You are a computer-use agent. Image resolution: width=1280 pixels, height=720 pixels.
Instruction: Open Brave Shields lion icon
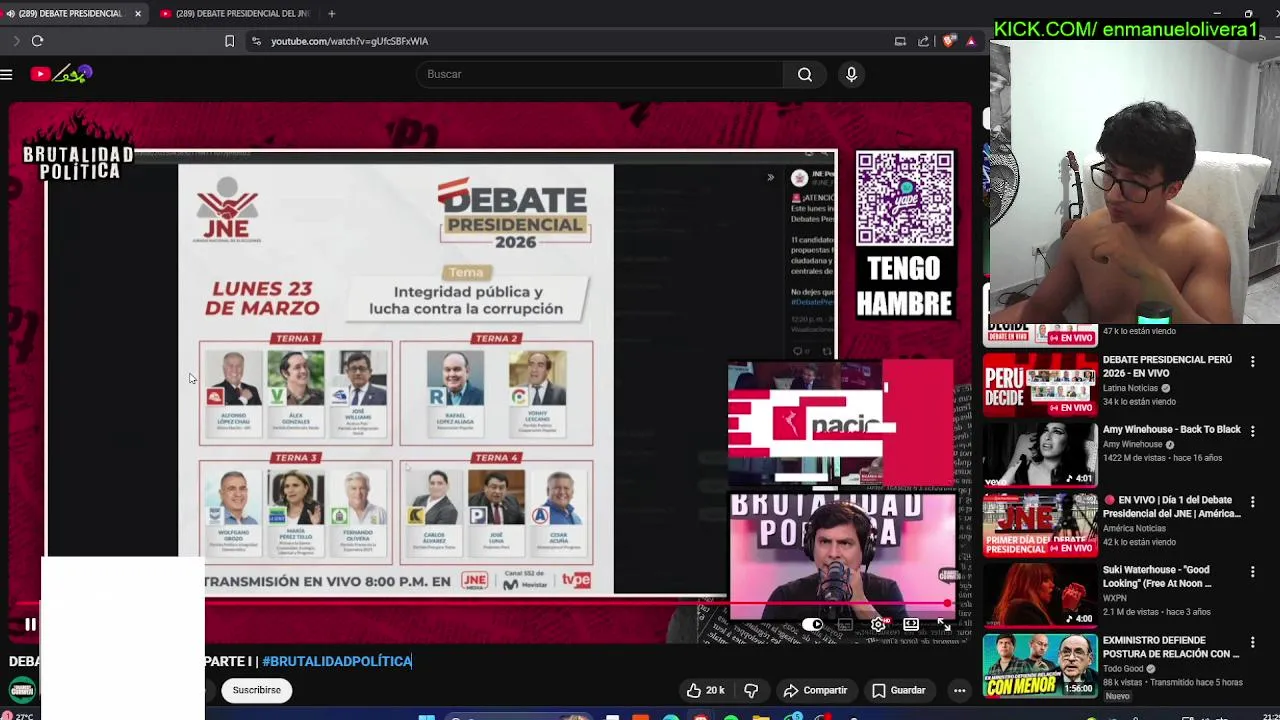948,41
